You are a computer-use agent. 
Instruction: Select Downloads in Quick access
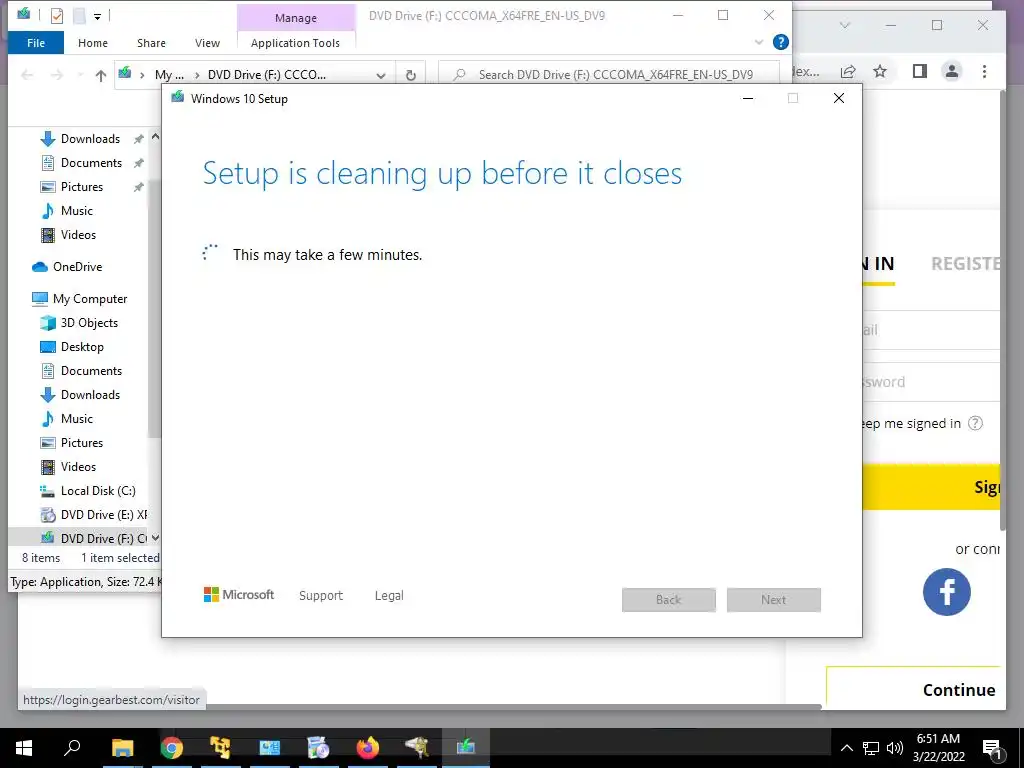coord(90,138)
